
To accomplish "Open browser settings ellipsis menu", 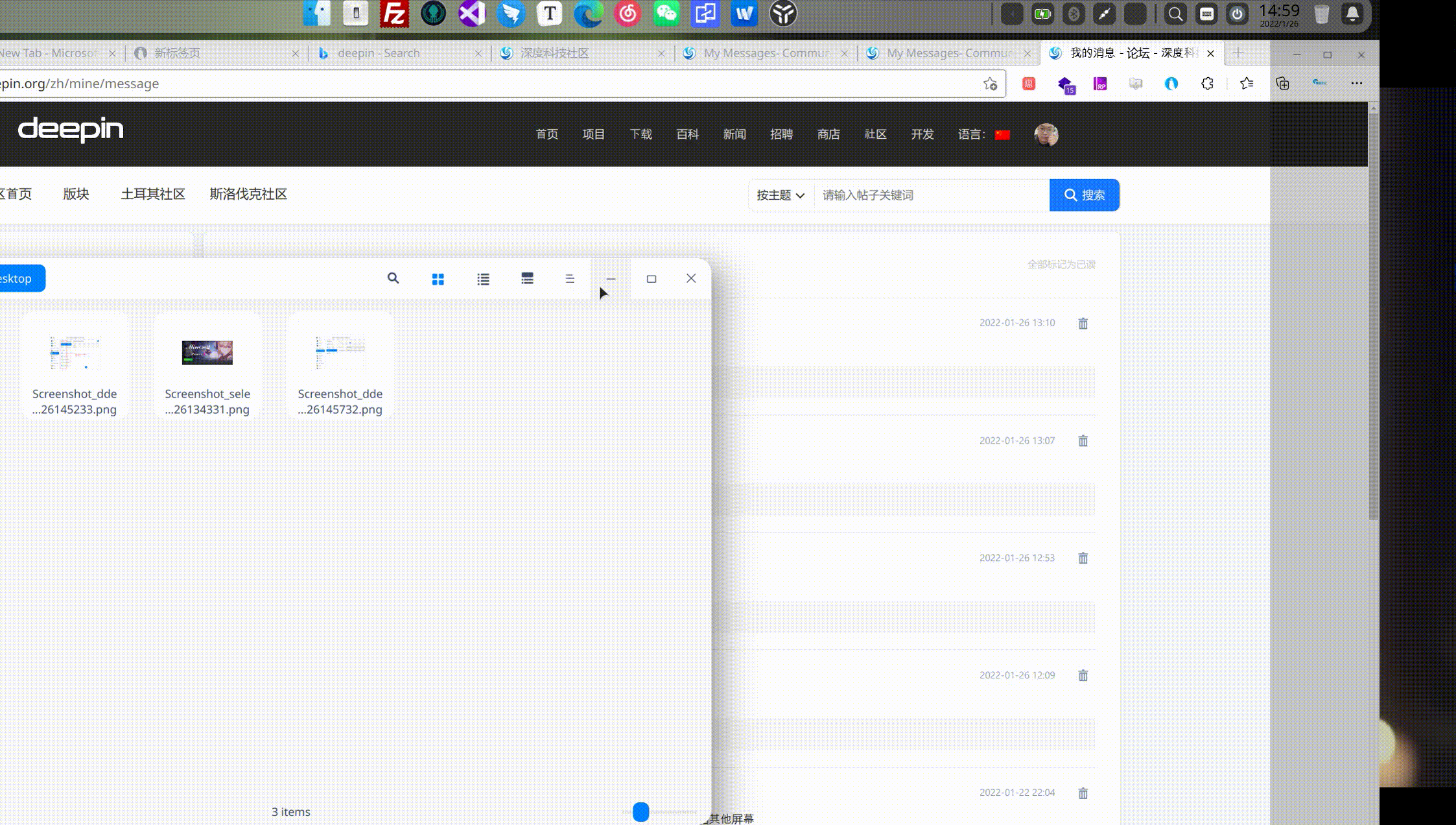I will 1356,83.
